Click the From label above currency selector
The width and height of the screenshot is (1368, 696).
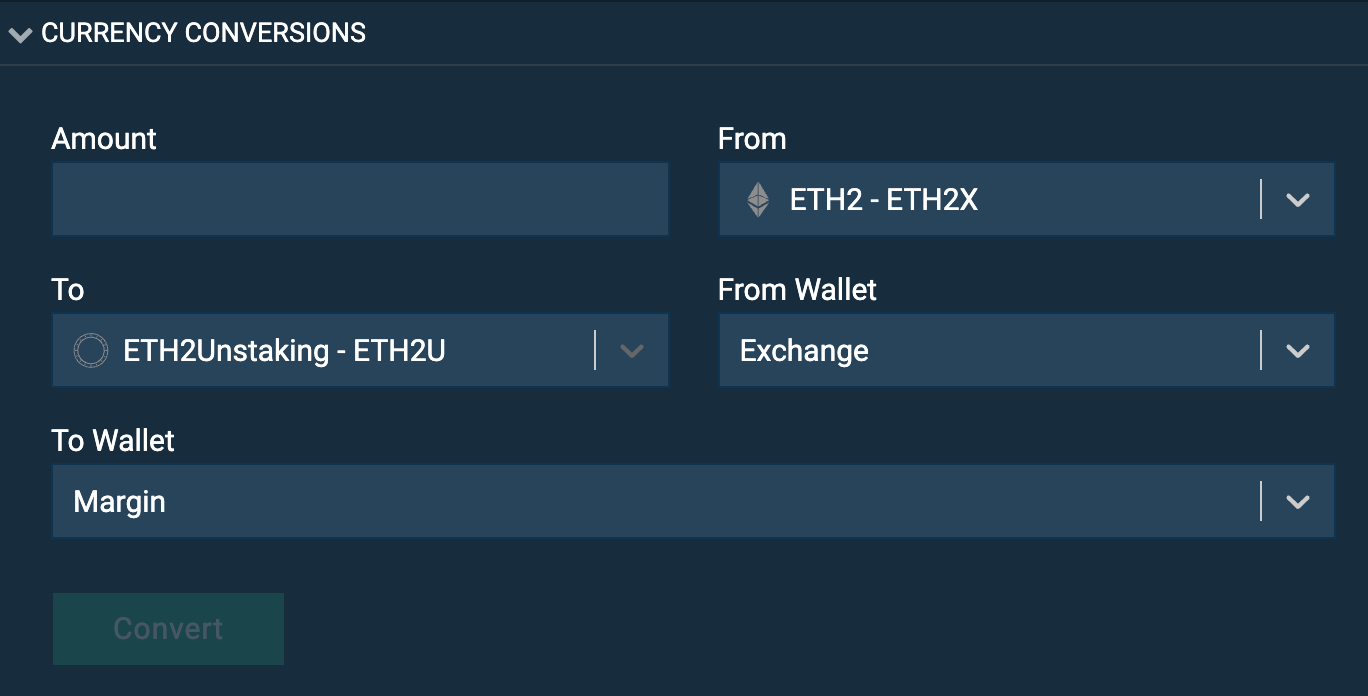click(752, 139)
